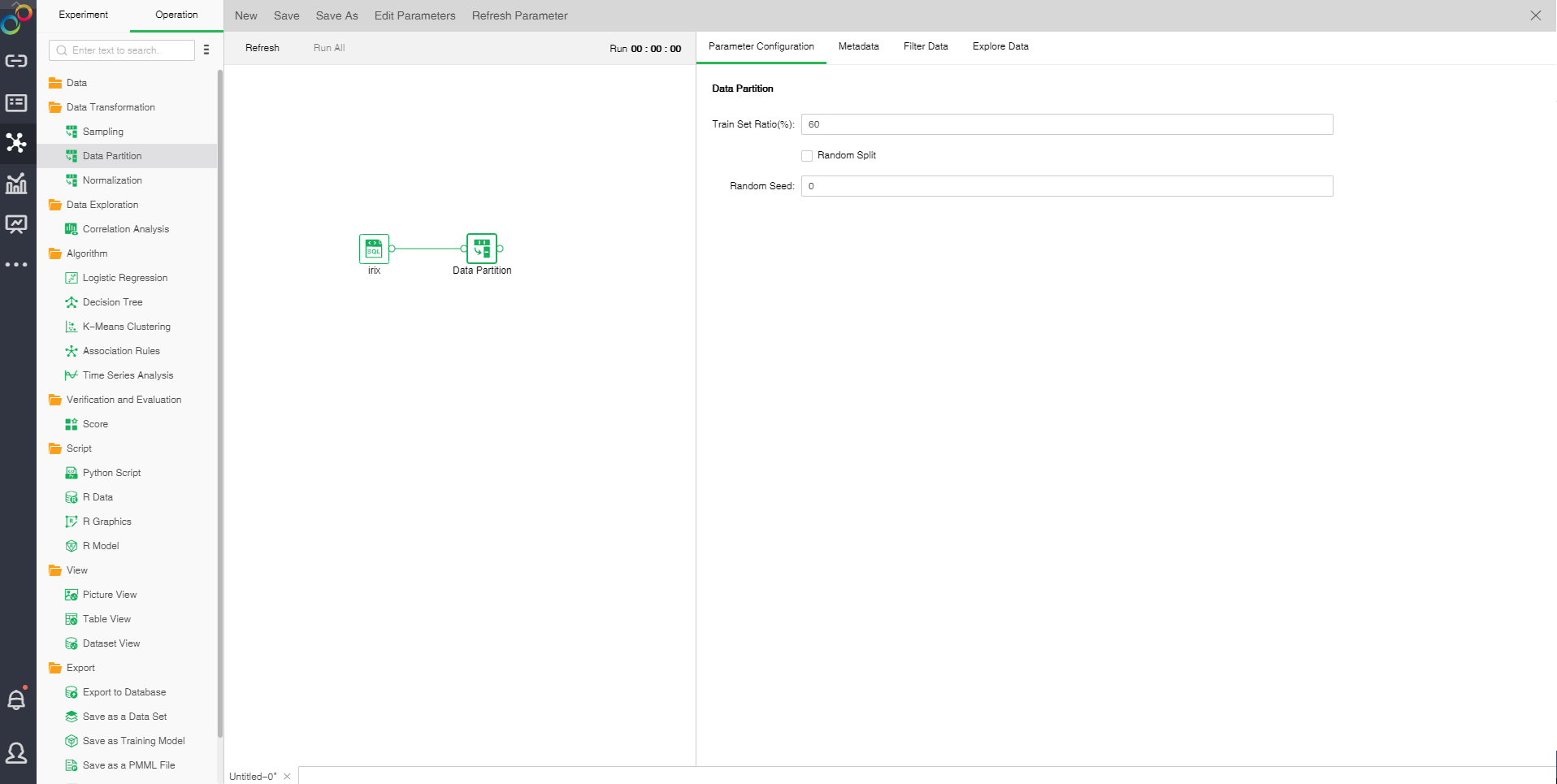Click the application logo icon
1557x784 pixels.
tap(16, 19)
